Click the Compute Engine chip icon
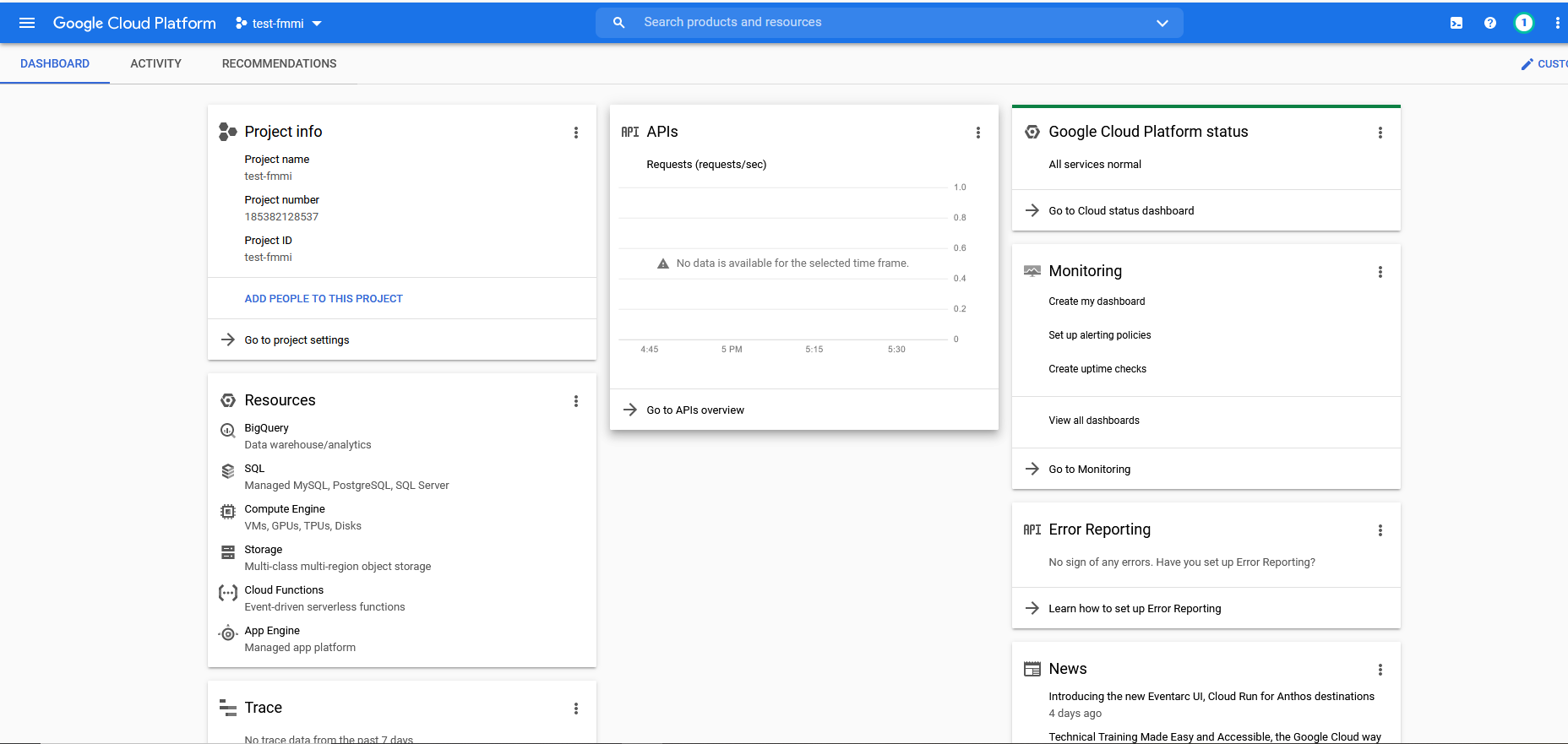1568x744 pixels. [228, 512]
